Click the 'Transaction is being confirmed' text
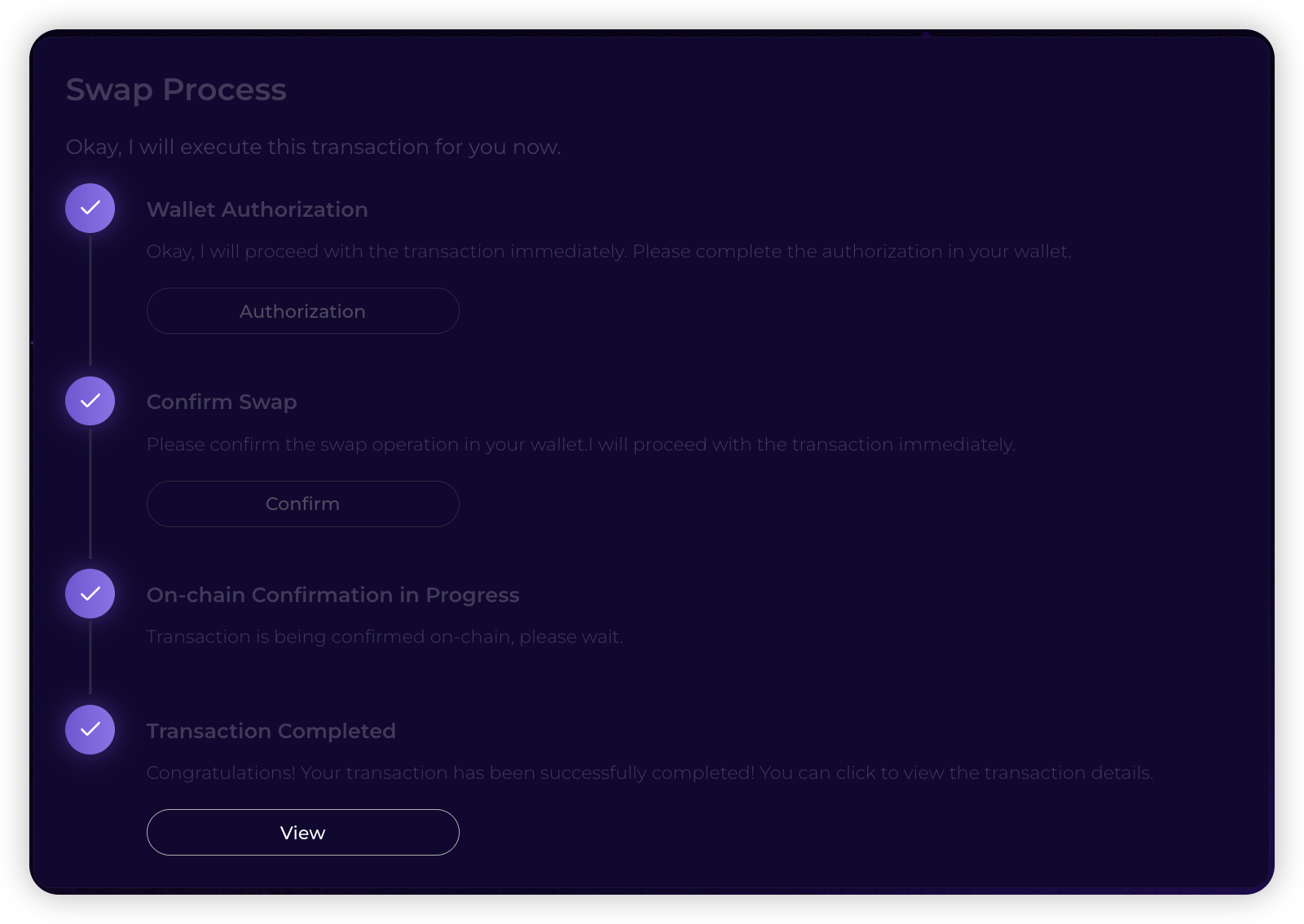Screen dimensions: 1304x924 (x=385, y=637)
